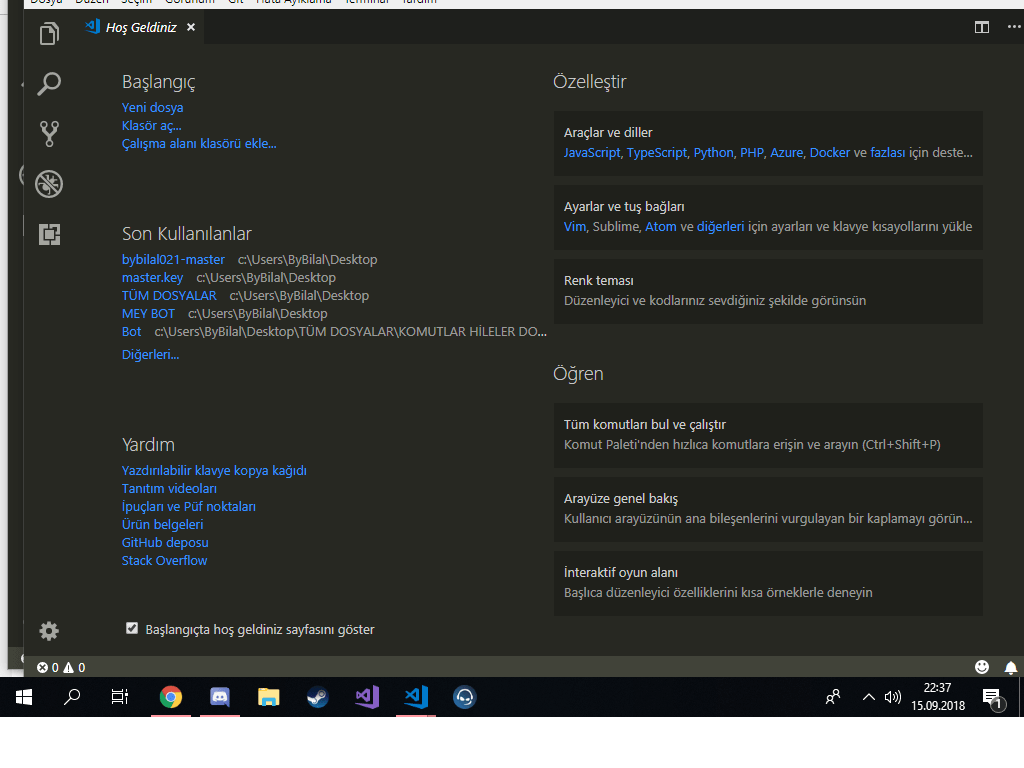Open the Arayüze genel bakış card
The height and width of the screenshot is (768, 1024).
768,509
